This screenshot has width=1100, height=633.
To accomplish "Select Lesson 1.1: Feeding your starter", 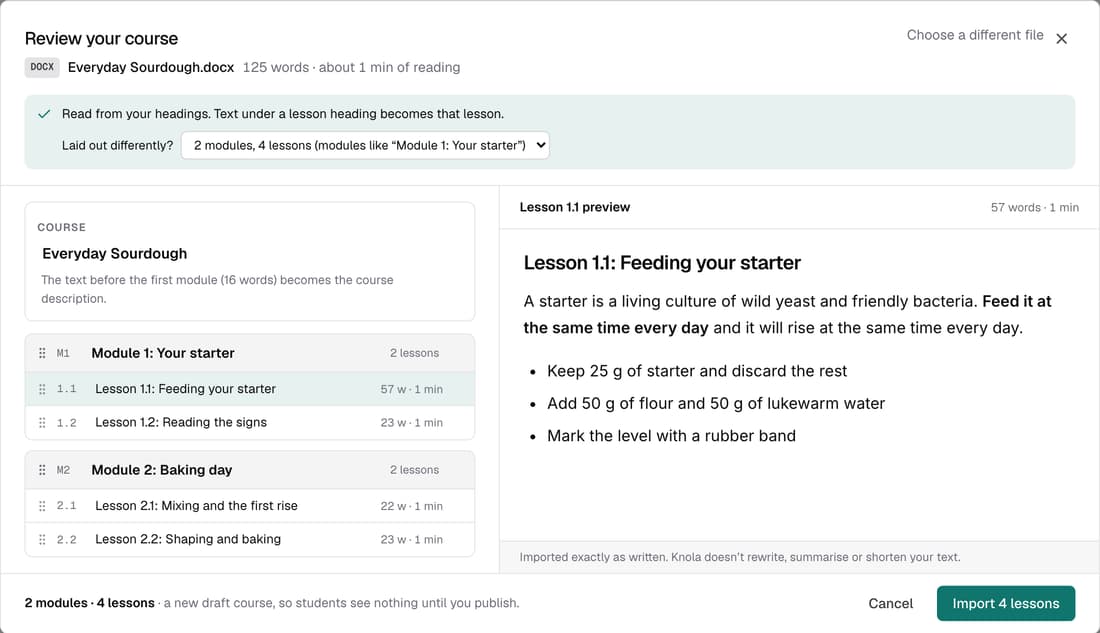I will point(250,389).
